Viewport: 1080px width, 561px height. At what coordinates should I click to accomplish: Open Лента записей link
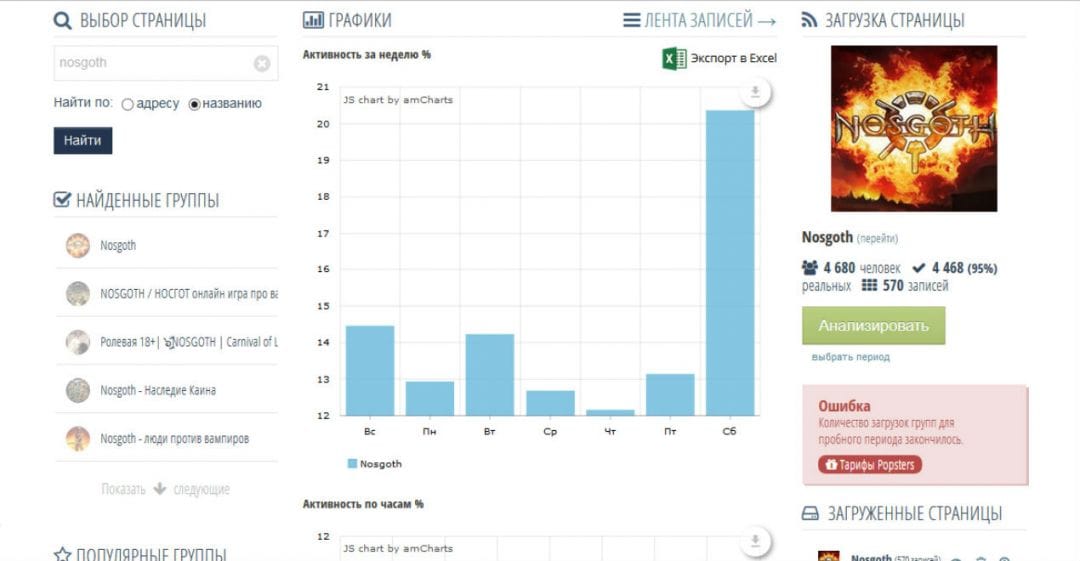[710, 21]
